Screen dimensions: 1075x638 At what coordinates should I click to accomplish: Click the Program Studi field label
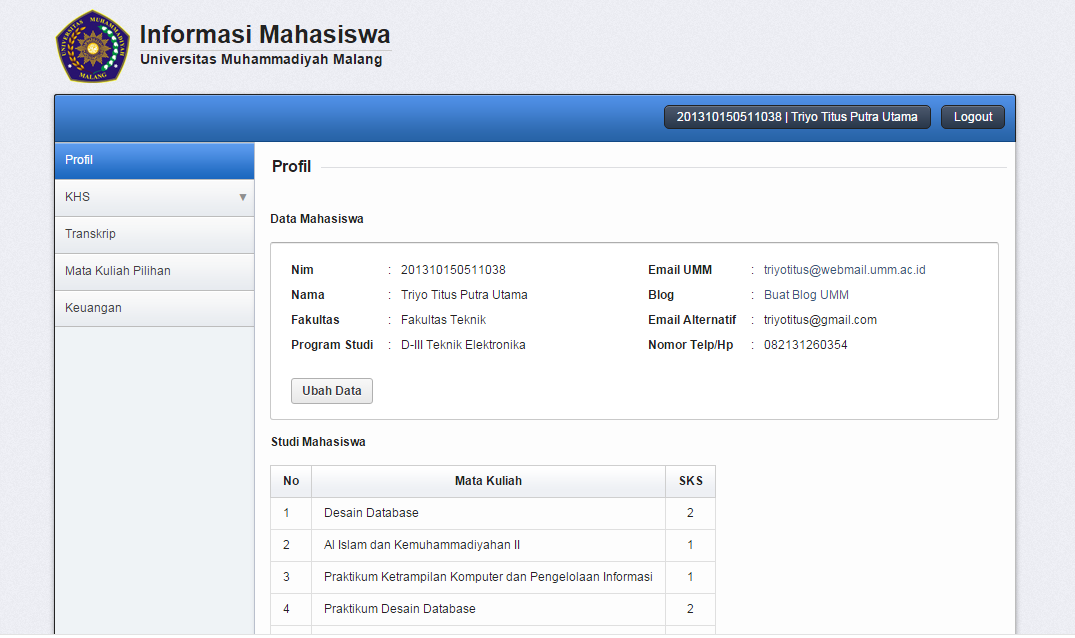[x=332, y=345]
